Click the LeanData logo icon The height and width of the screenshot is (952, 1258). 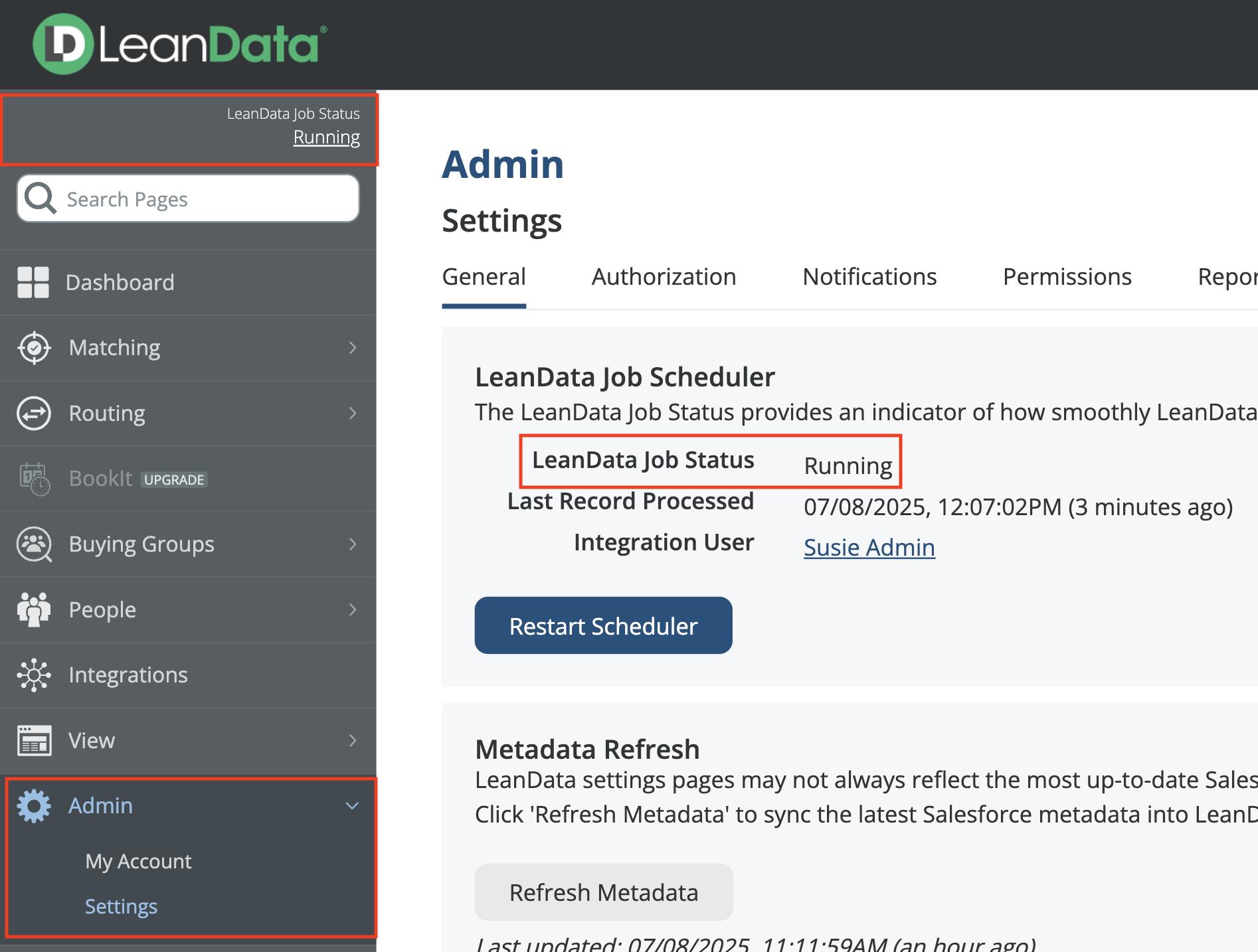pyautogui.click(x=63, y=44)
